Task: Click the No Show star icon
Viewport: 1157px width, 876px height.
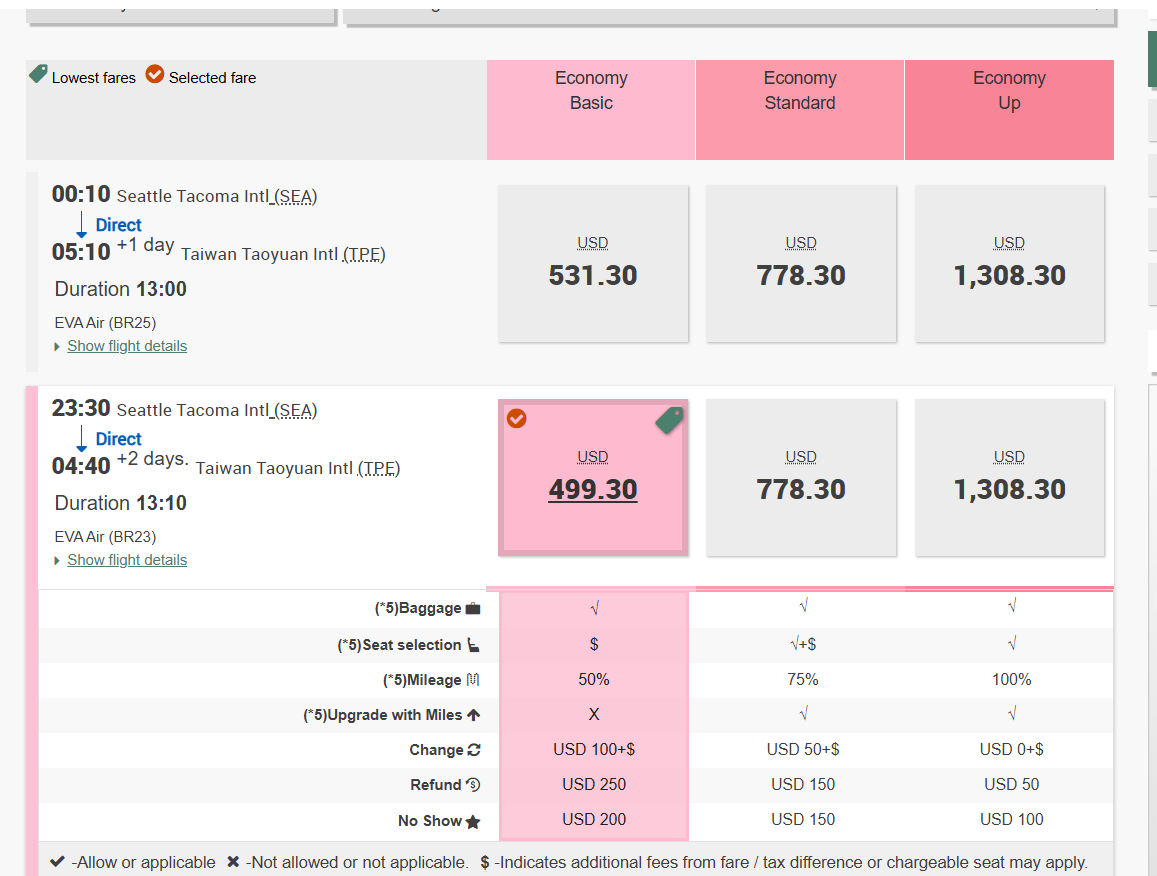Action: pyautogui.click(x=473, y=821)
